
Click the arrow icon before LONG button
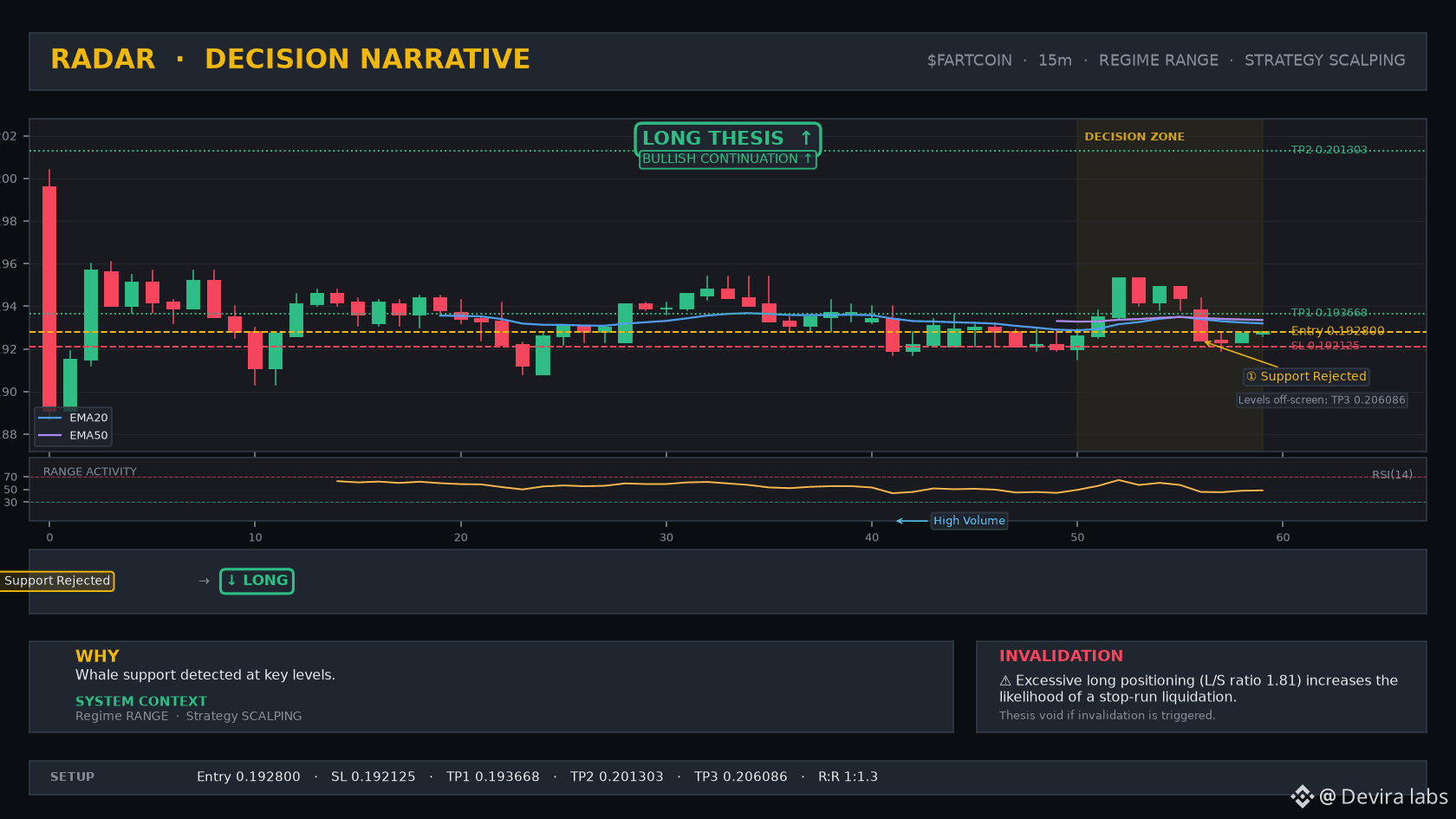204,582
